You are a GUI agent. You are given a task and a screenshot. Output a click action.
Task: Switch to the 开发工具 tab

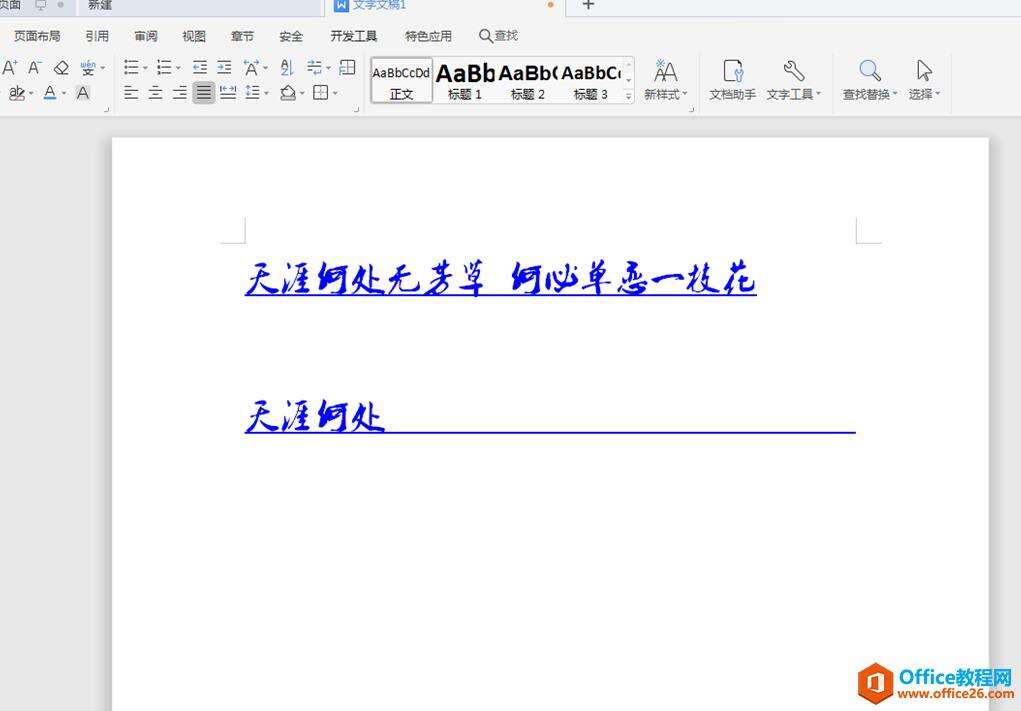coord(354,36)
